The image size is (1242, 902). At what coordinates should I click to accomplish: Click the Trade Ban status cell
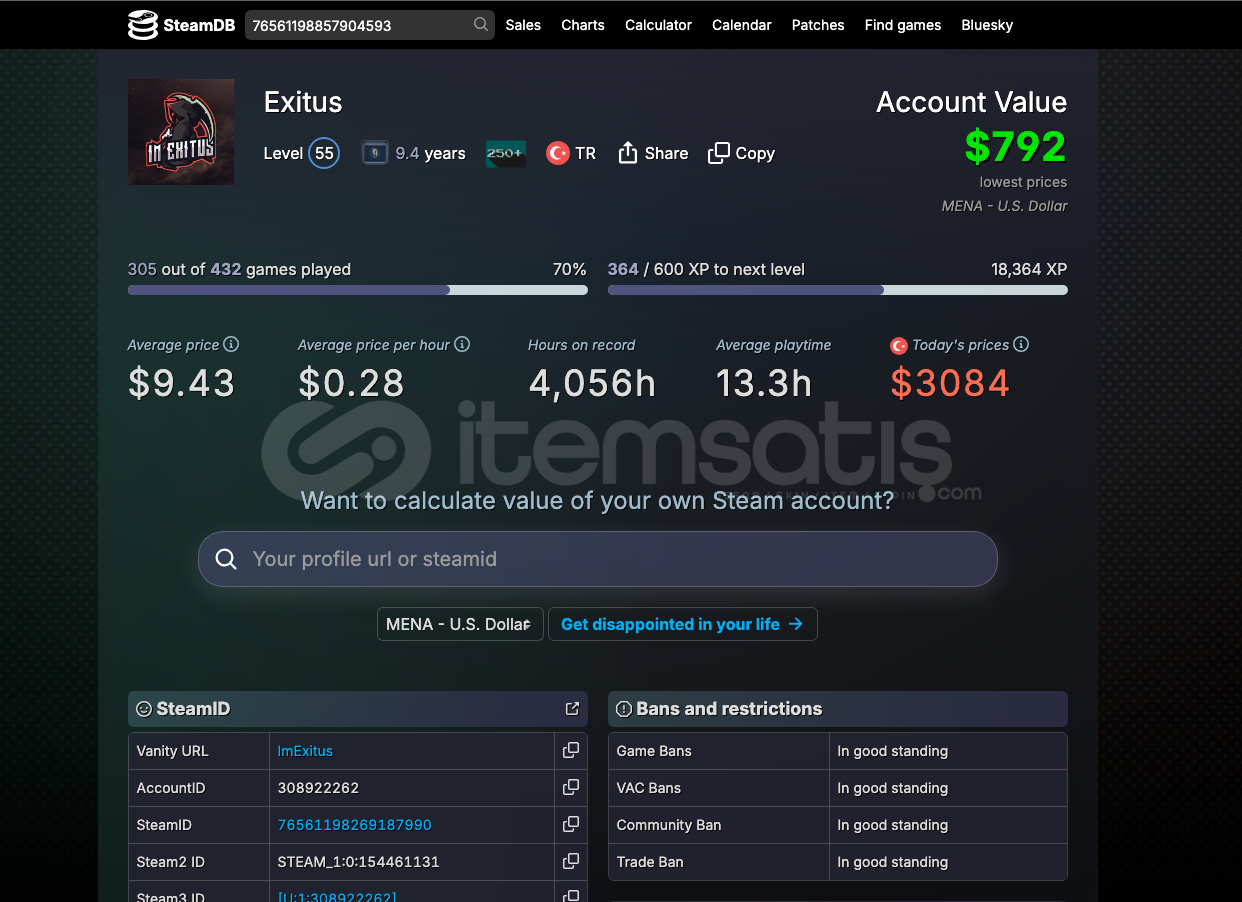(x=948, y=862)
